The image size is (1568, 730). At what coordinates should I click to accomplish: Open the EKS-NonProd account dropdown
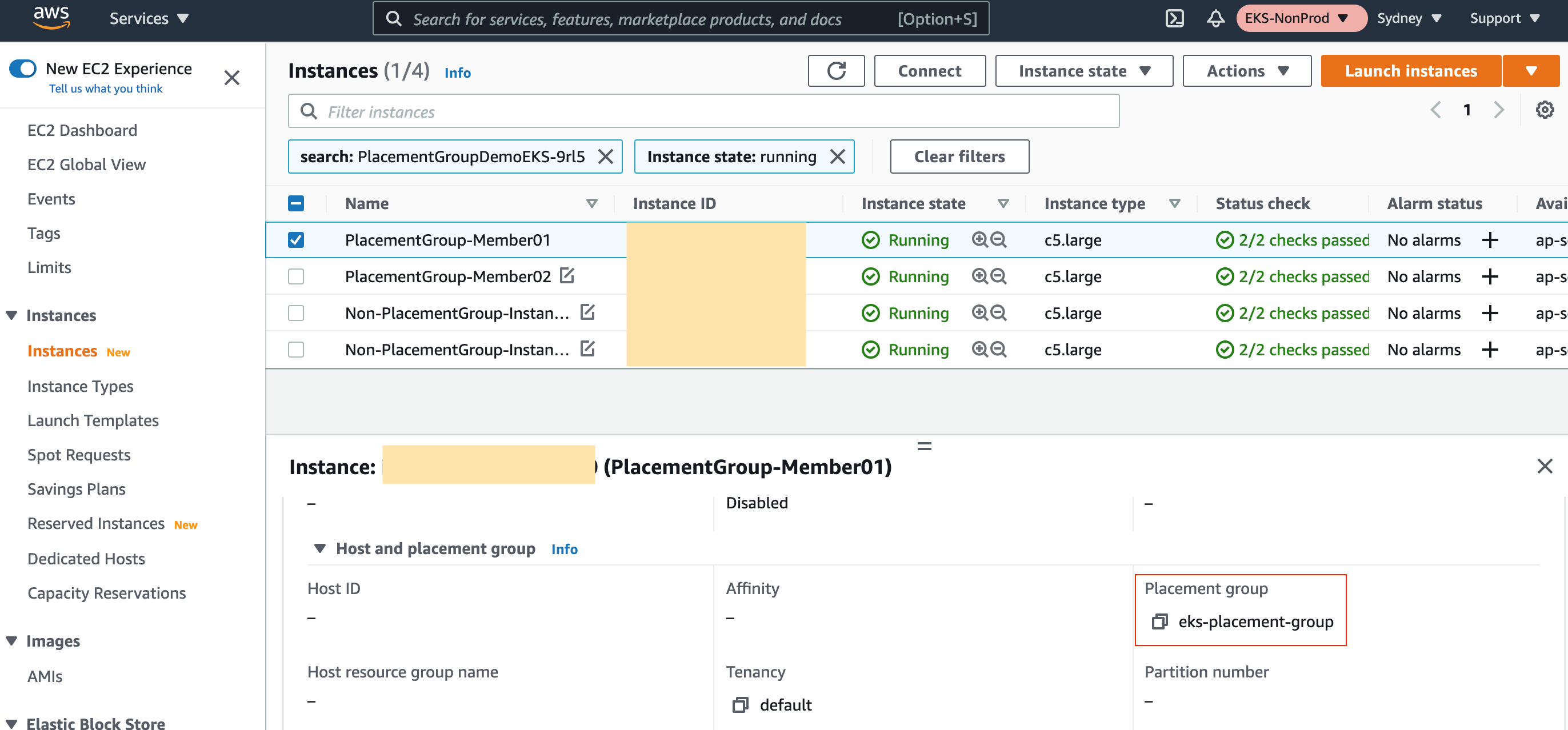(1301, 18)
